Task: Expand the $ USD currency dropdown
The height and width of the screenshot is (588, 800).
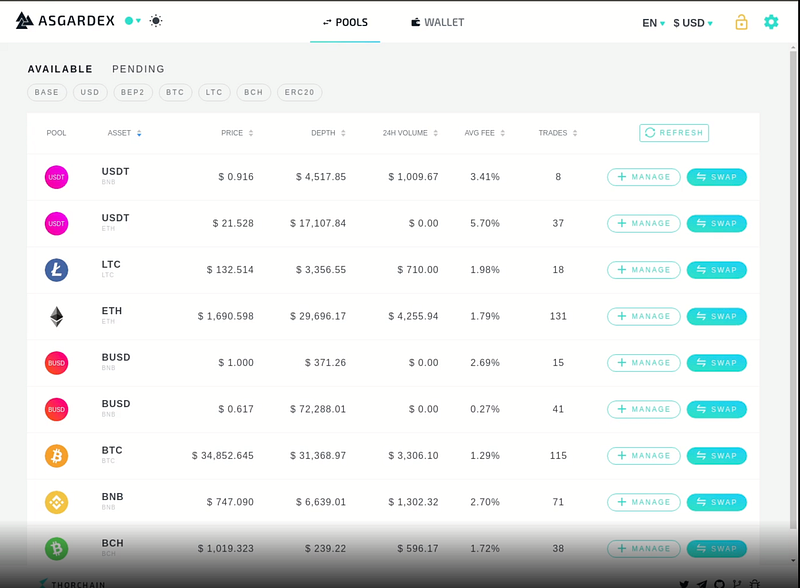Action: 693,23
